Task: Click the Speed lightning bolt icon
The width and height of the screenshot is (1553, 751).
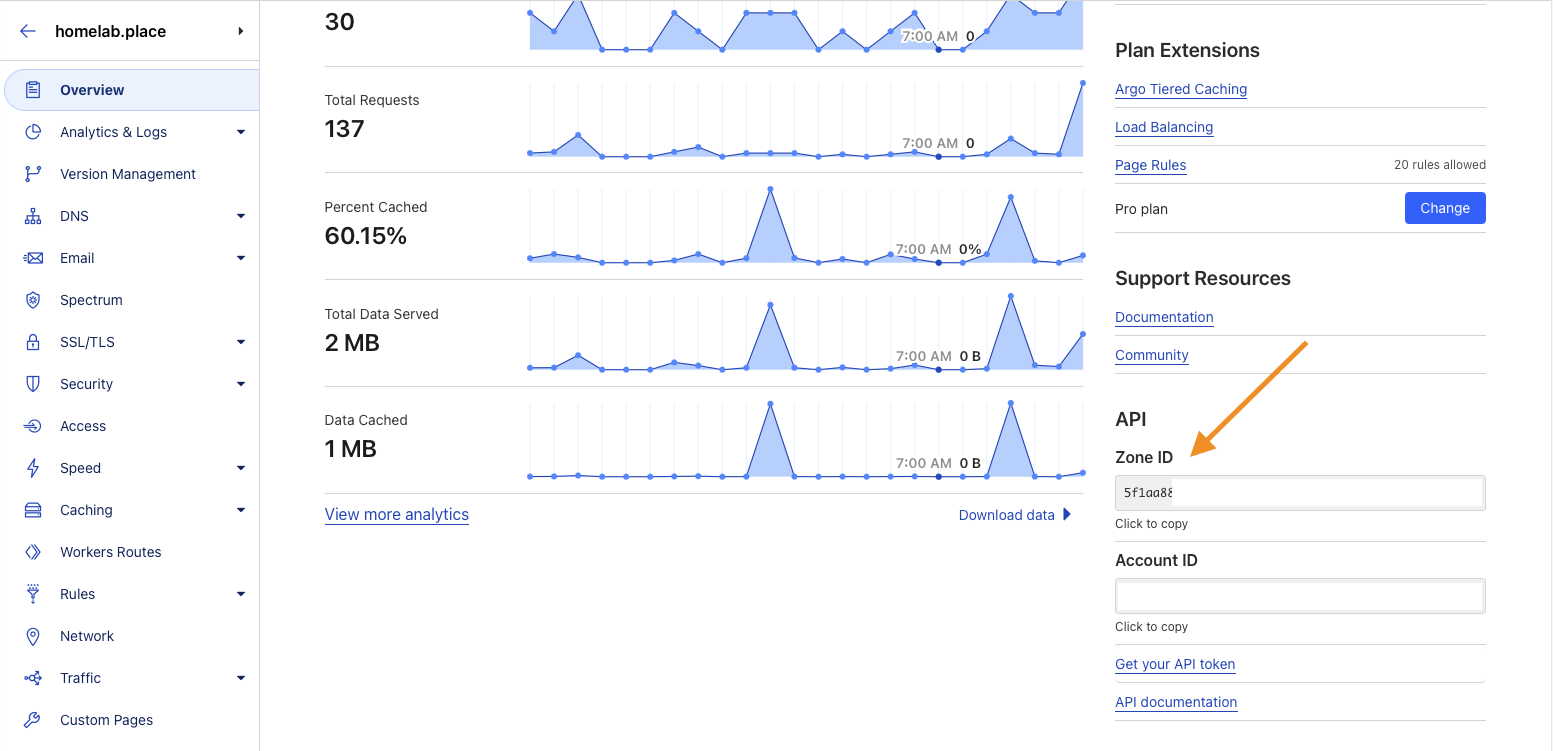Action: tap(33, 468)
